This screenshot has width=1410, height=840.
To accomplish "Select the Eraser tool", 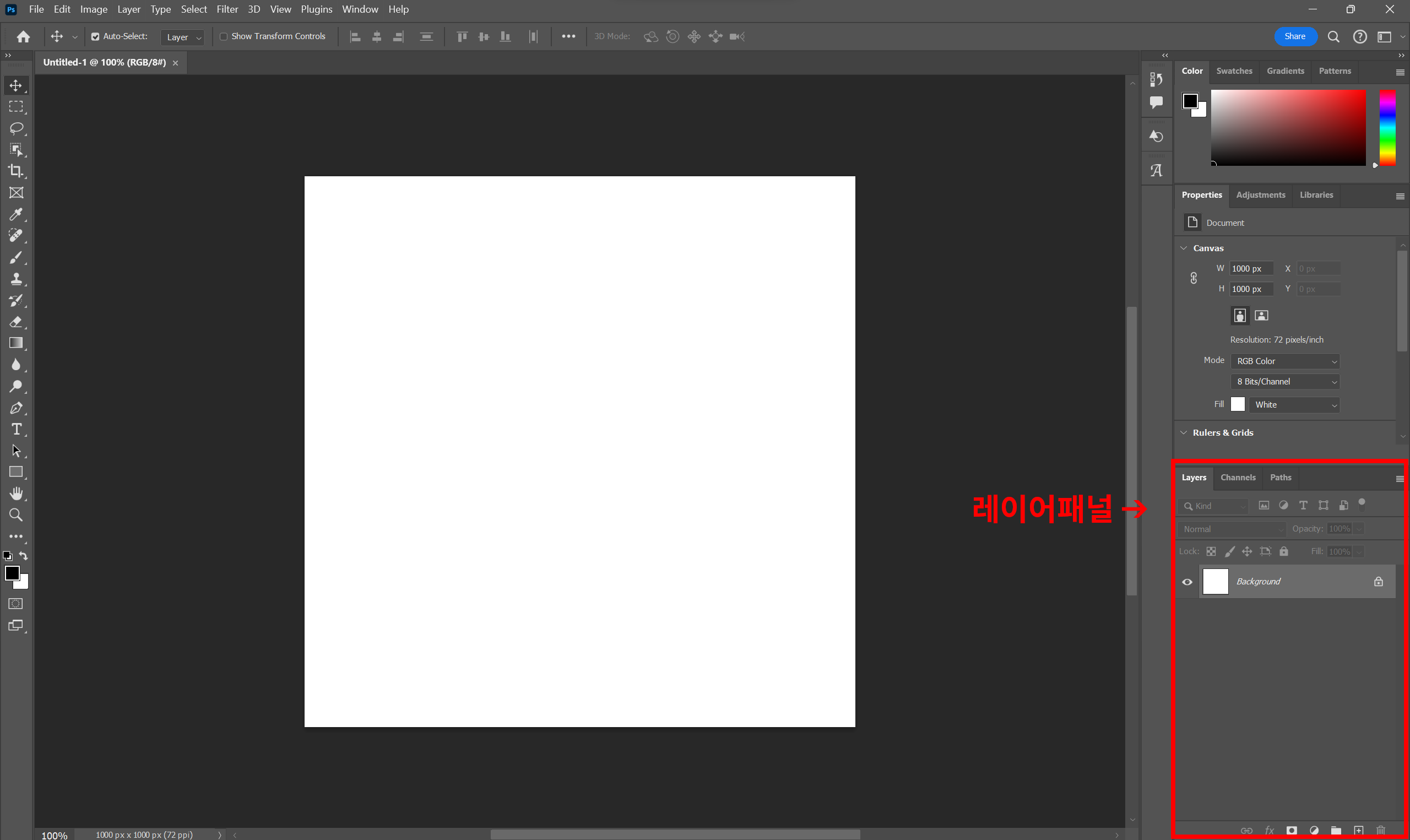I will tap(16, 322).
